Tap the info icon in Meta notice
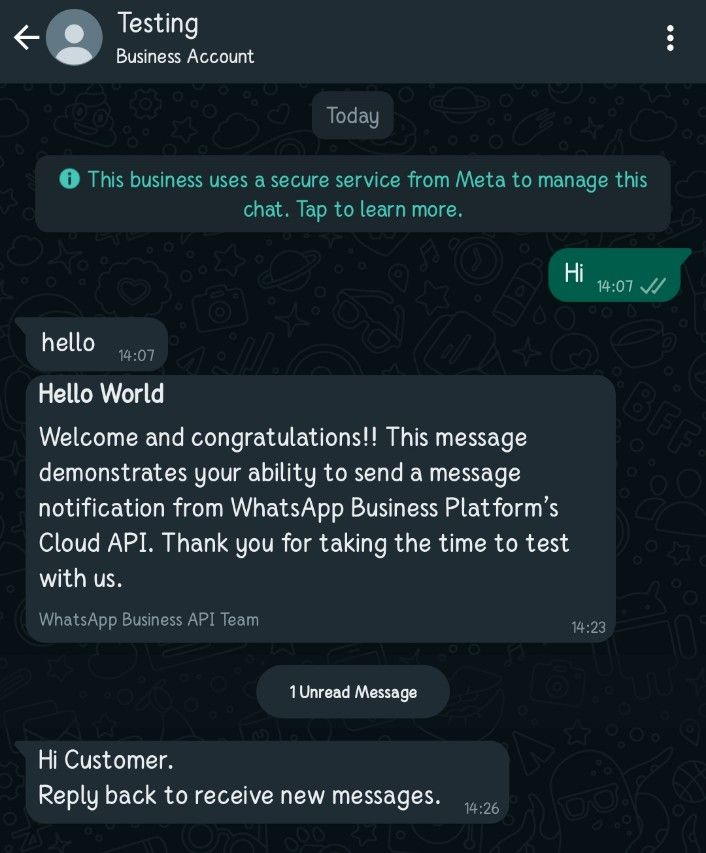The image size is (706, 853). (69, 178)
